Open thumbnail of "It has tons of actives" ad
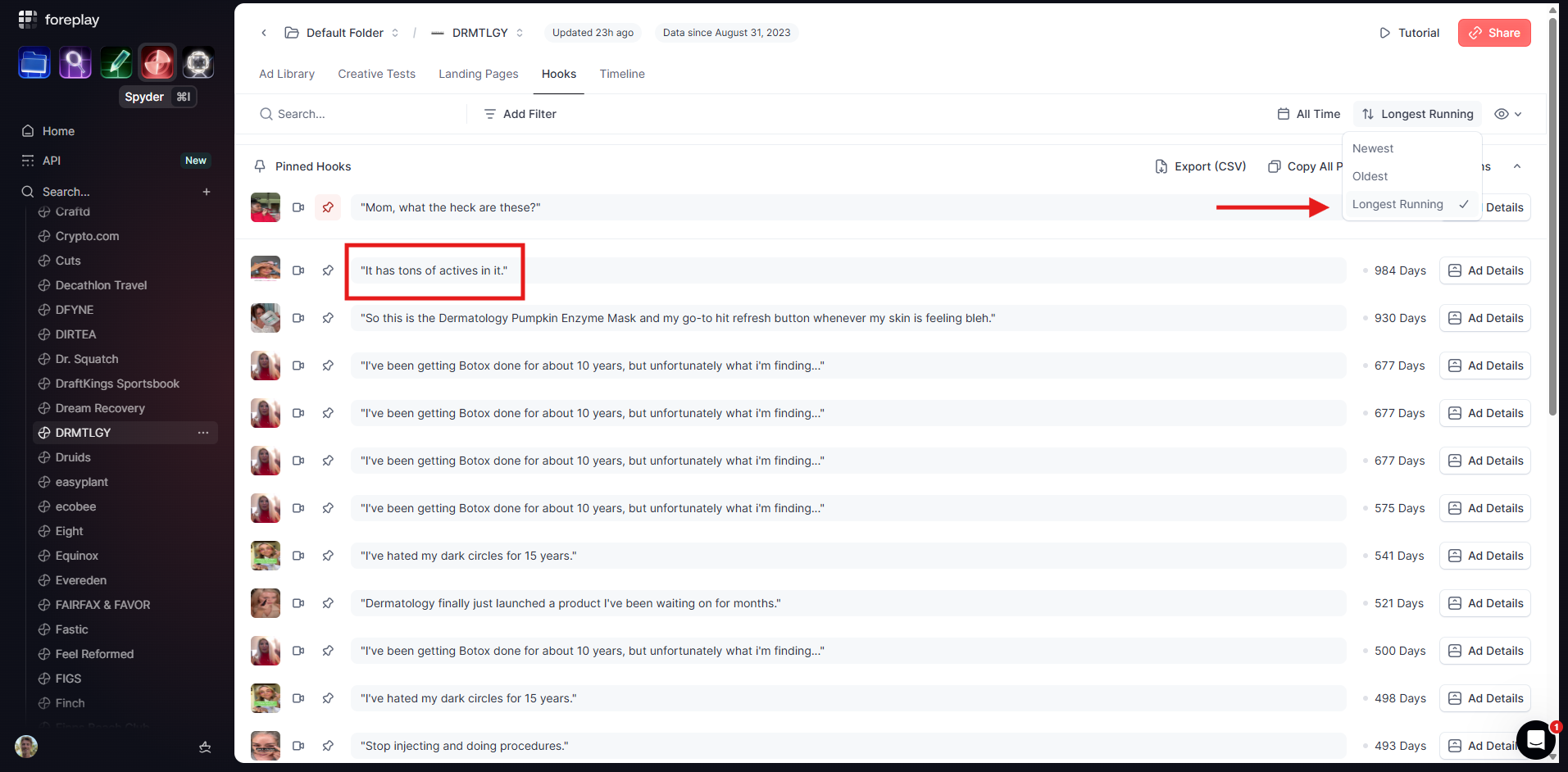This screenshot has width=1568, height=772. click(266, 270)
